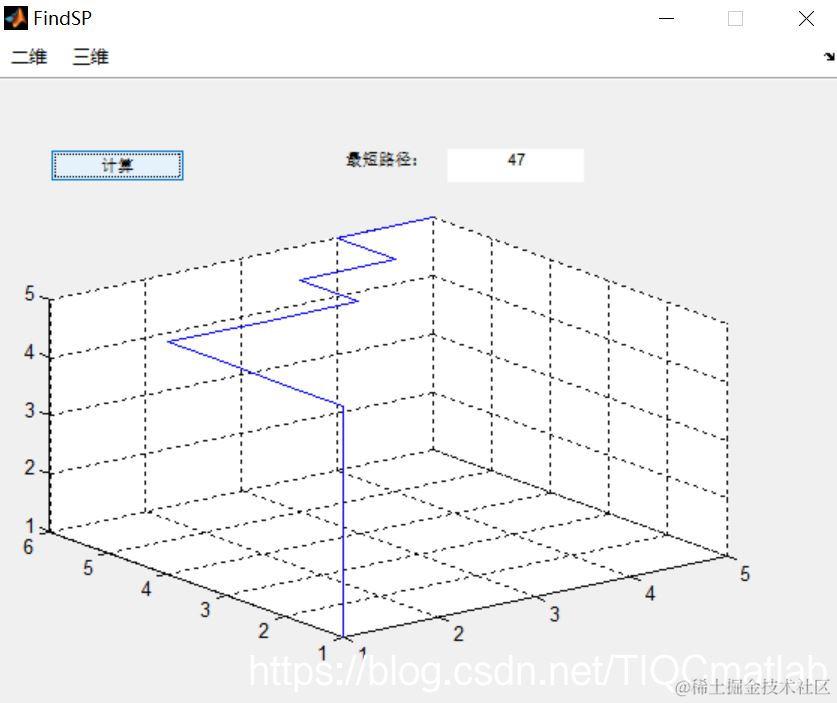Click the MATLAB logo icon in the title bar
Viewport: 837px width, 703px height.
14,17
